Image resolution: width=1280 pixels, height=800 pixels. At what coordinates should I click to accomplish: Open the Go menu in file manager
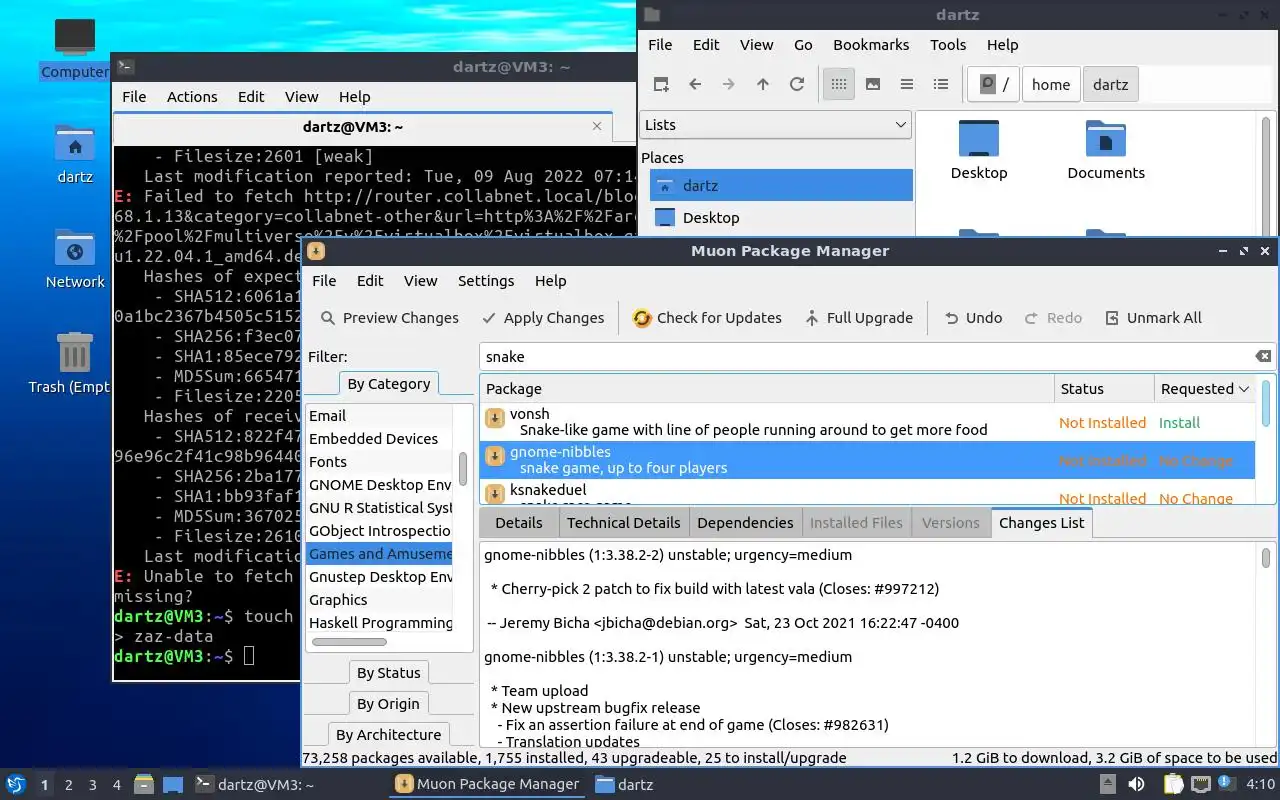(803, 45)
